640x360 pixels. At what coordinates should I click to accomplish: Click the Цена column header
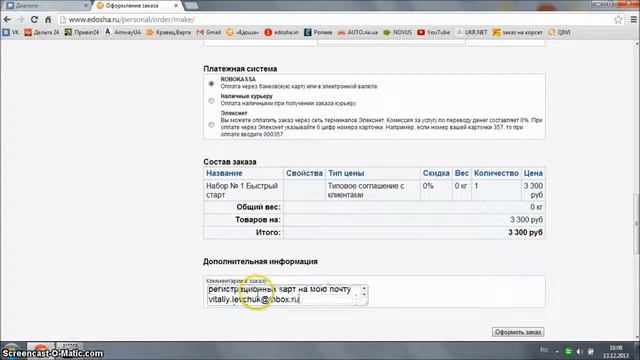533,173
